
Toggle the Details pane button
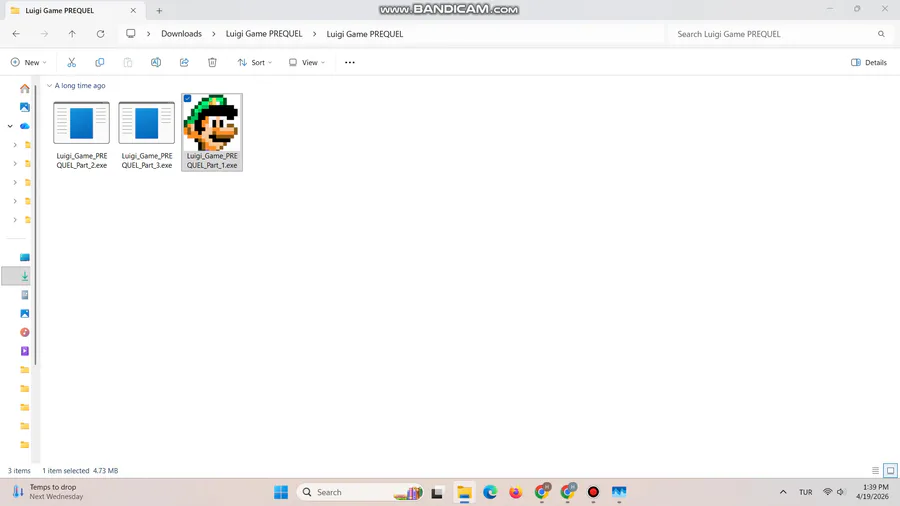coord(869,63)
